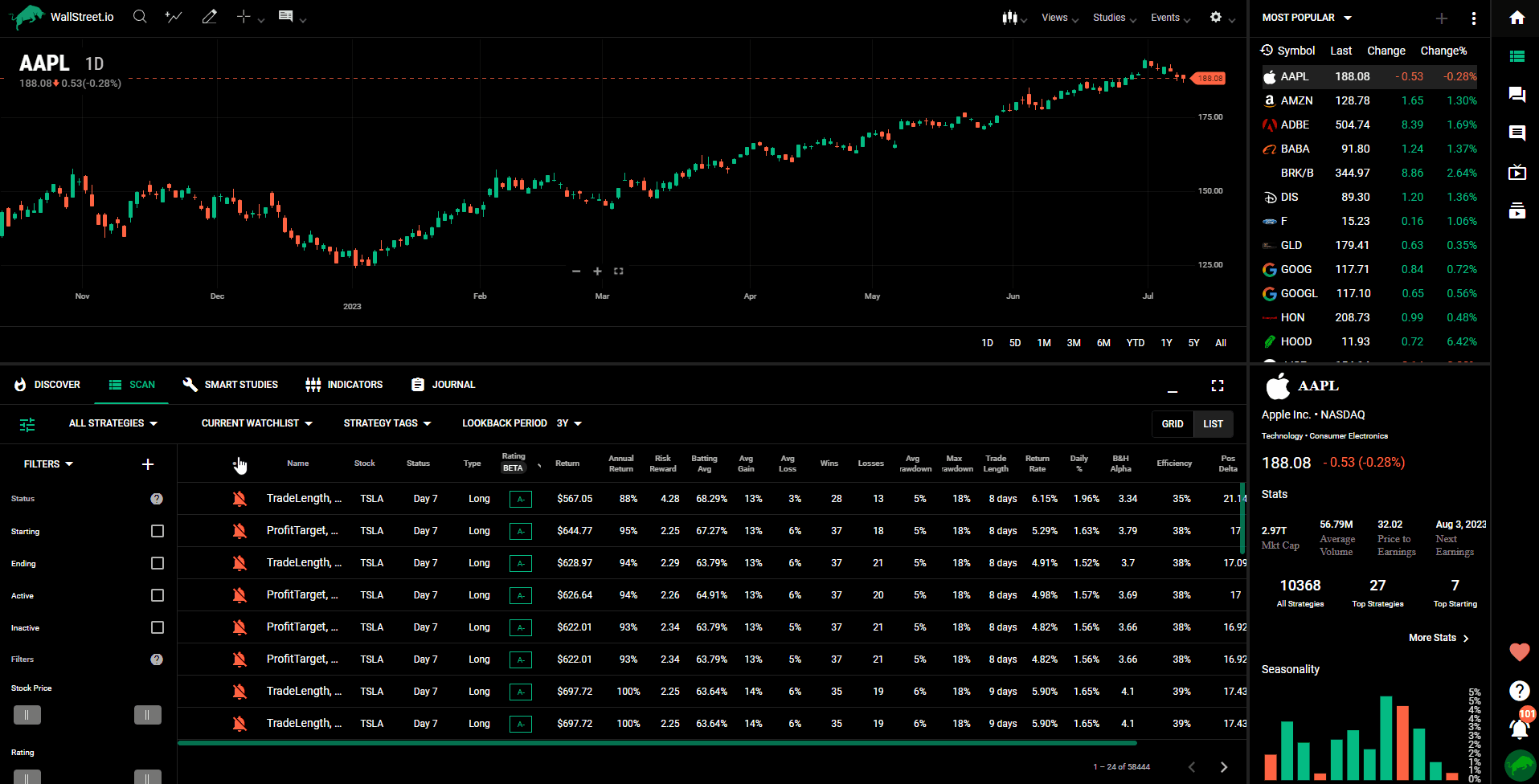Open the video library sidebar icon
The height and width of the screenshot is (784, 1539).
(1517, 210)
